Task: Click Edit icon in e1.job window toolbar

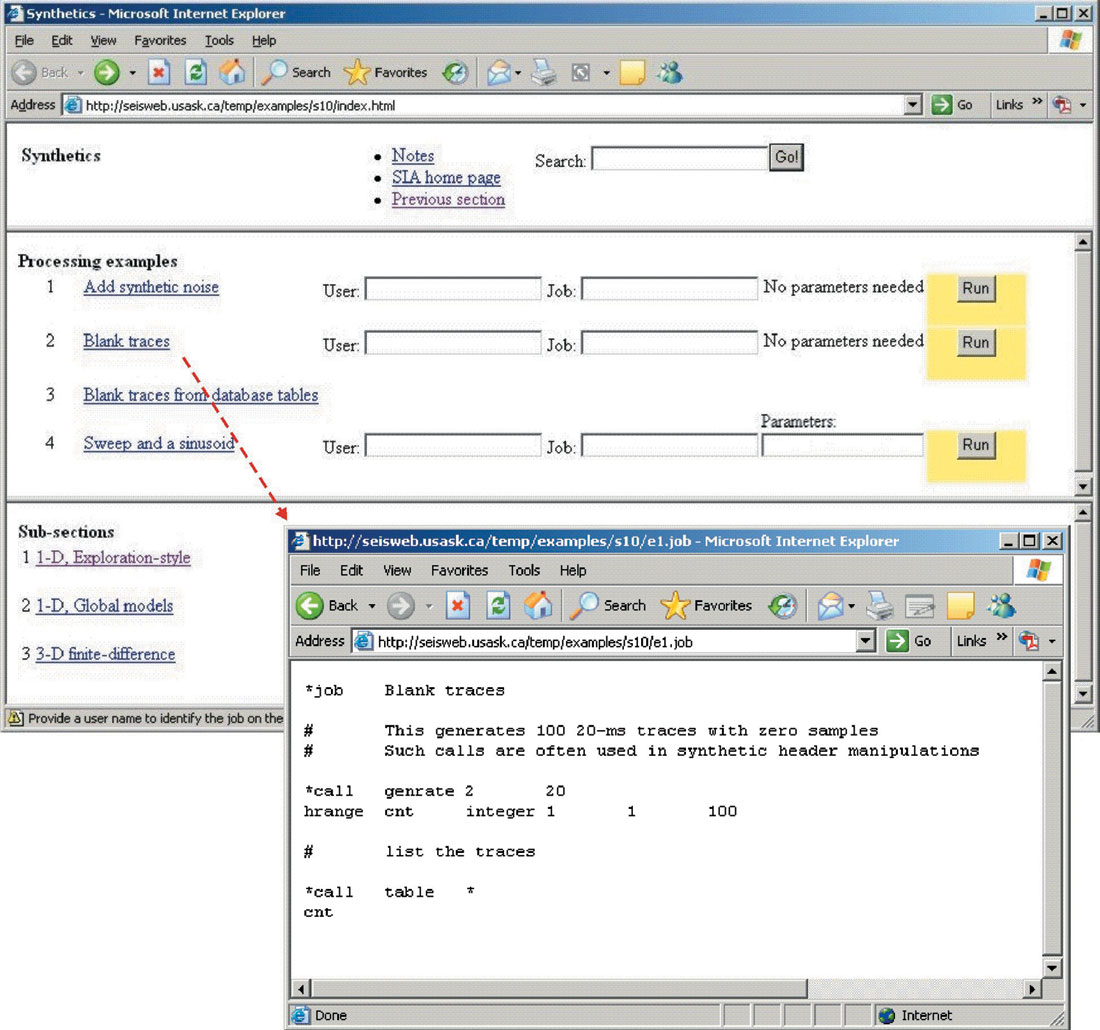Action: tap(920, 606)
